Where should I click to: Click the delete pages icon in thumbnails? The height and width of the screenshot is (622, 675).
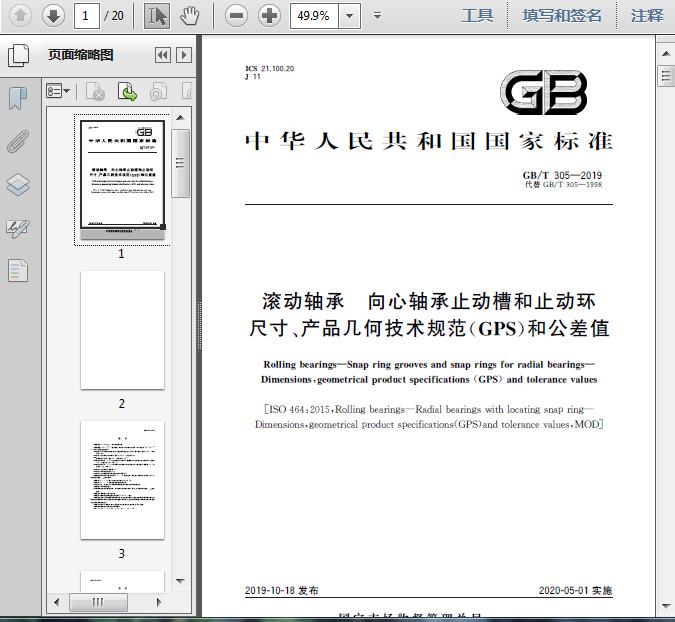click(x=96, y=91)
